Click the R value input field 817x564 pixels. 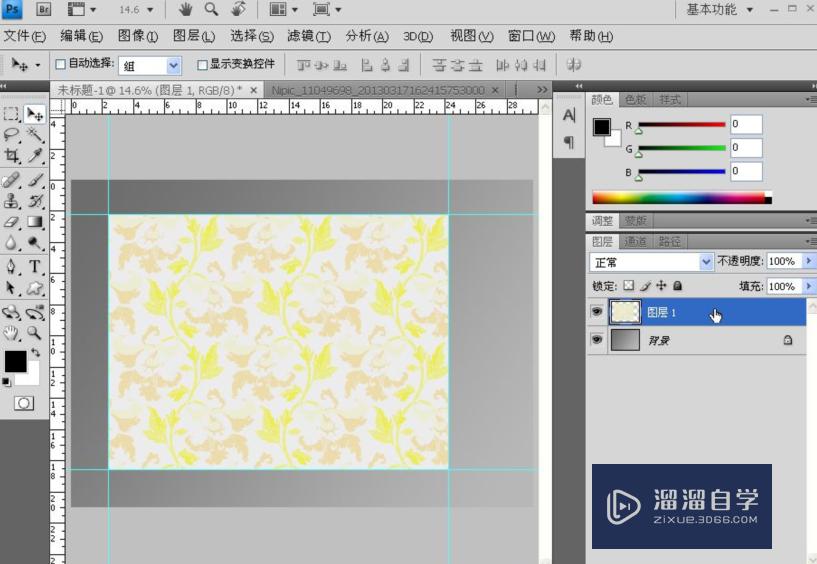click(x=746, y=124)
